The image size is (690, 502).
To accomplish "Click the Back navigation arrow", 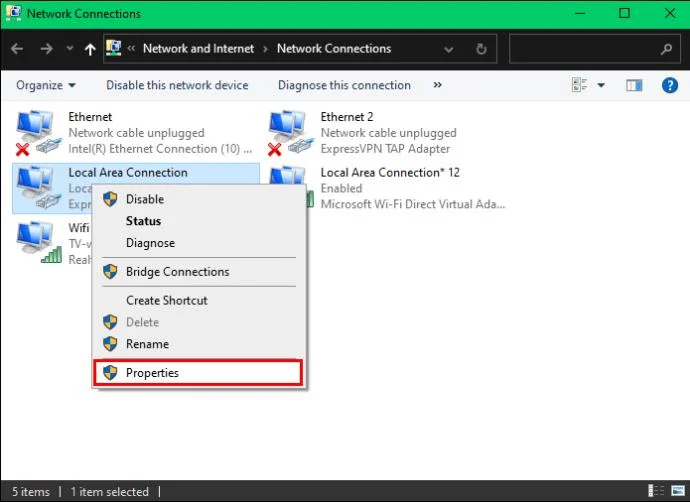I will click(x=17, y=48).
